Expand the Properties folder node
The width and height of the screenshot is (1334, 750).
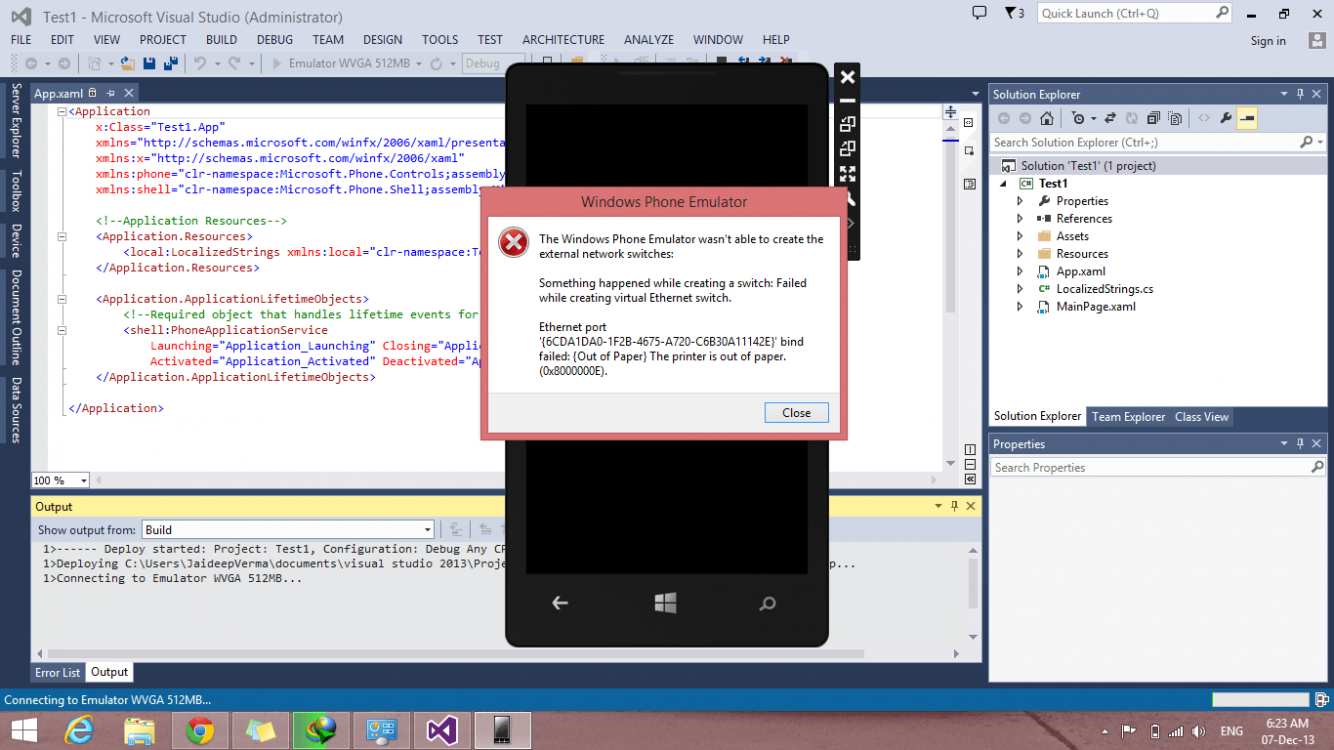point(1020,201)
